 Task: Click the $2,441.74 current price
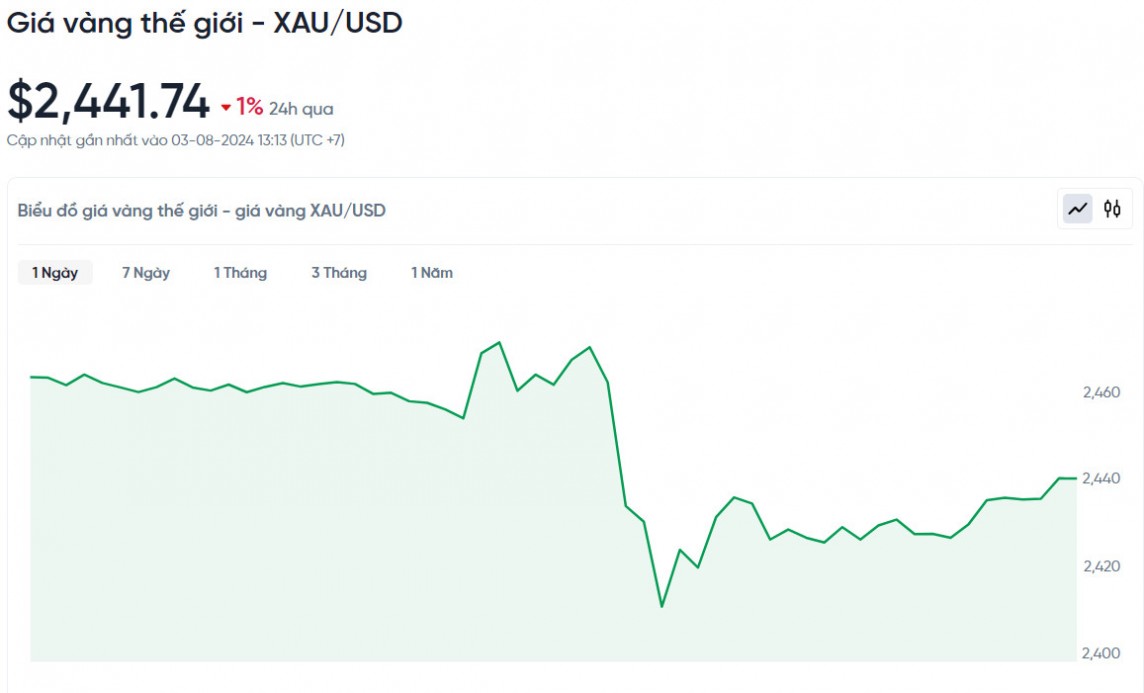point(108,102)
